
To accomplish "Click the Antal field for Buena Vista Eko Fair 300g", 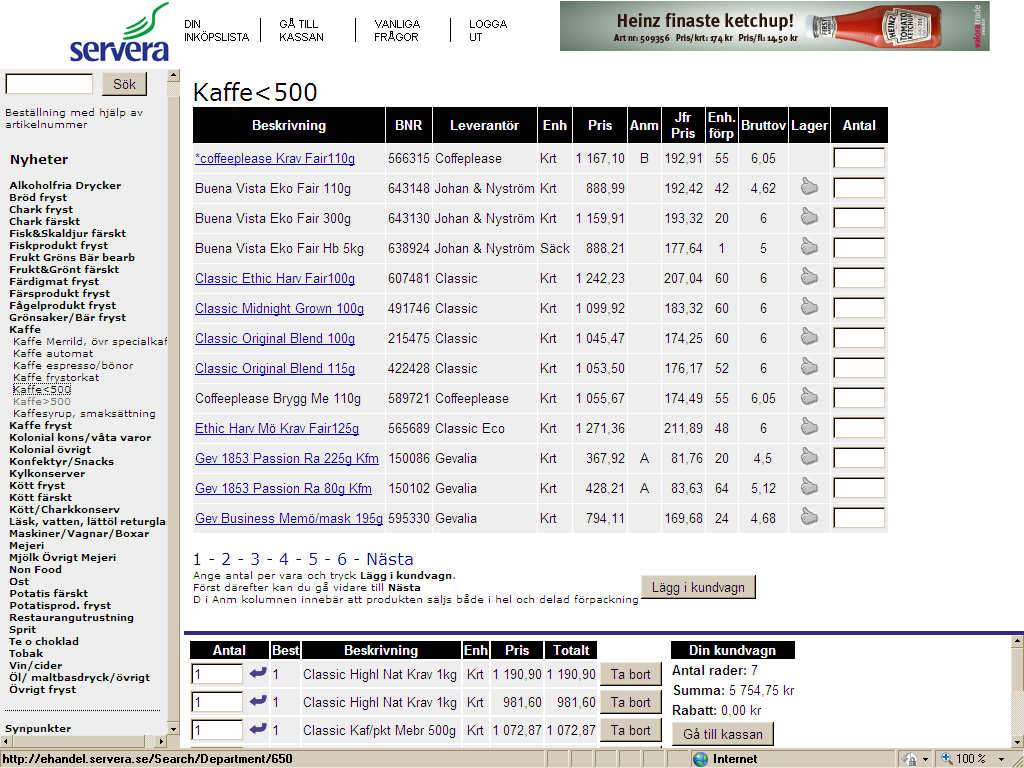I will (x=859, y=218).
